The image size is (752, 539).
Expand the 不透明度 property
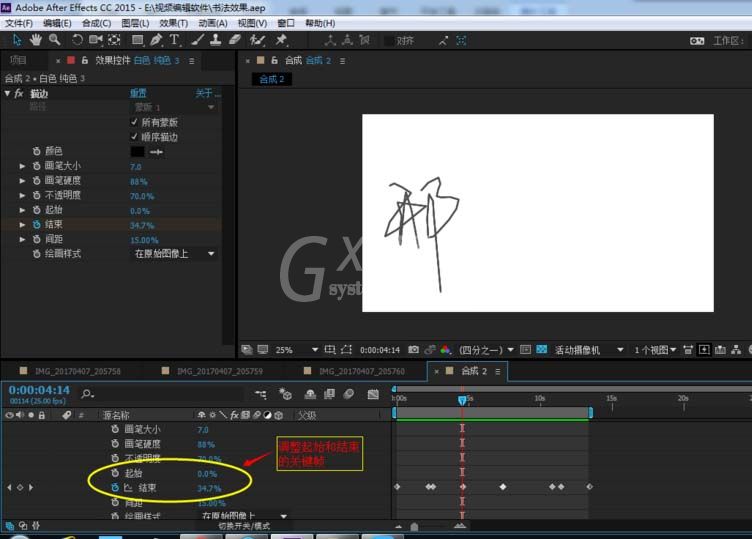coord(22,195)
